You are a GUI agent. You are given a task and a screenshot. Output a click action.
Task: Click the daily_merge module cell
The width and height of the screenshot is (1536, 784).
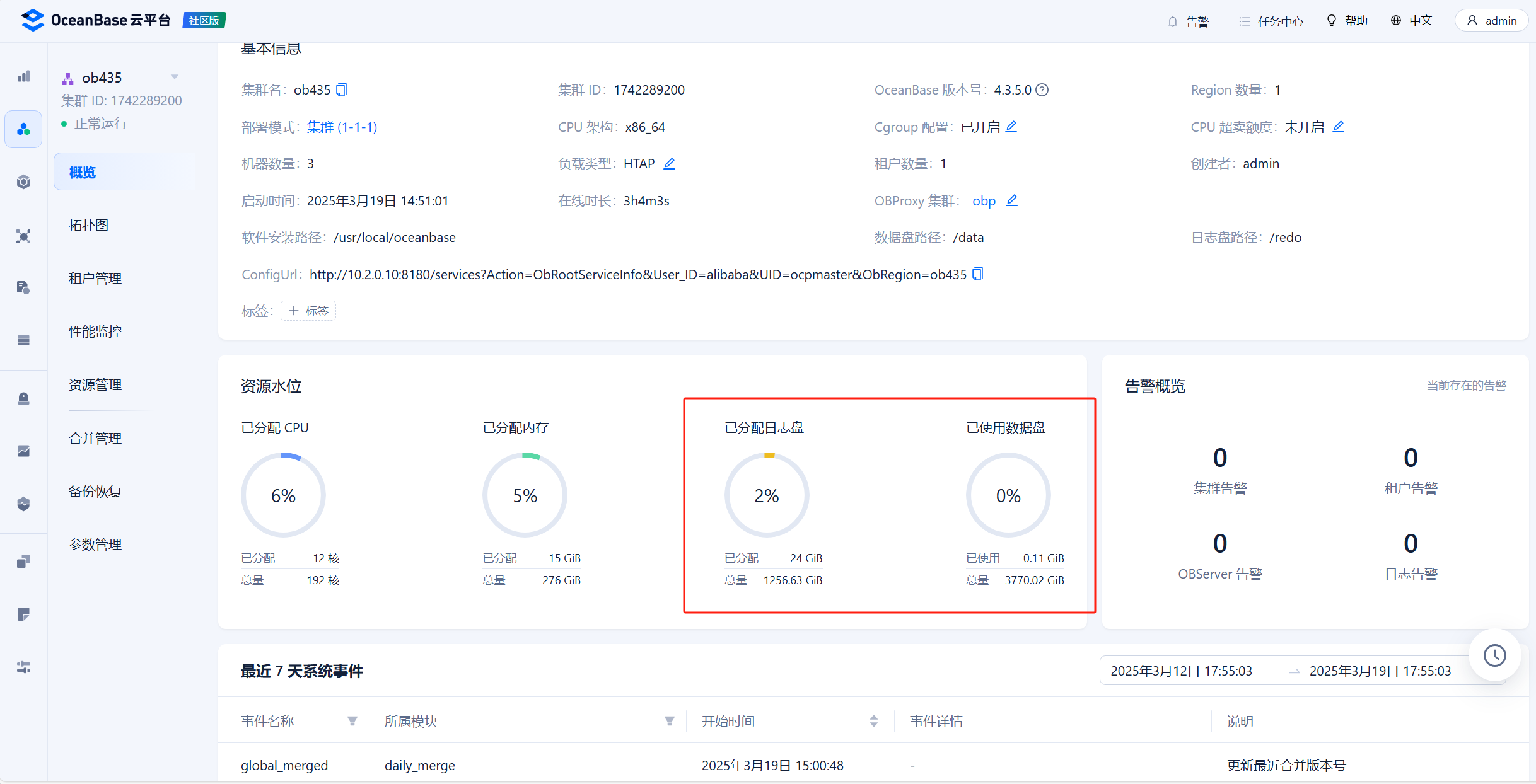tap(420, 765)
